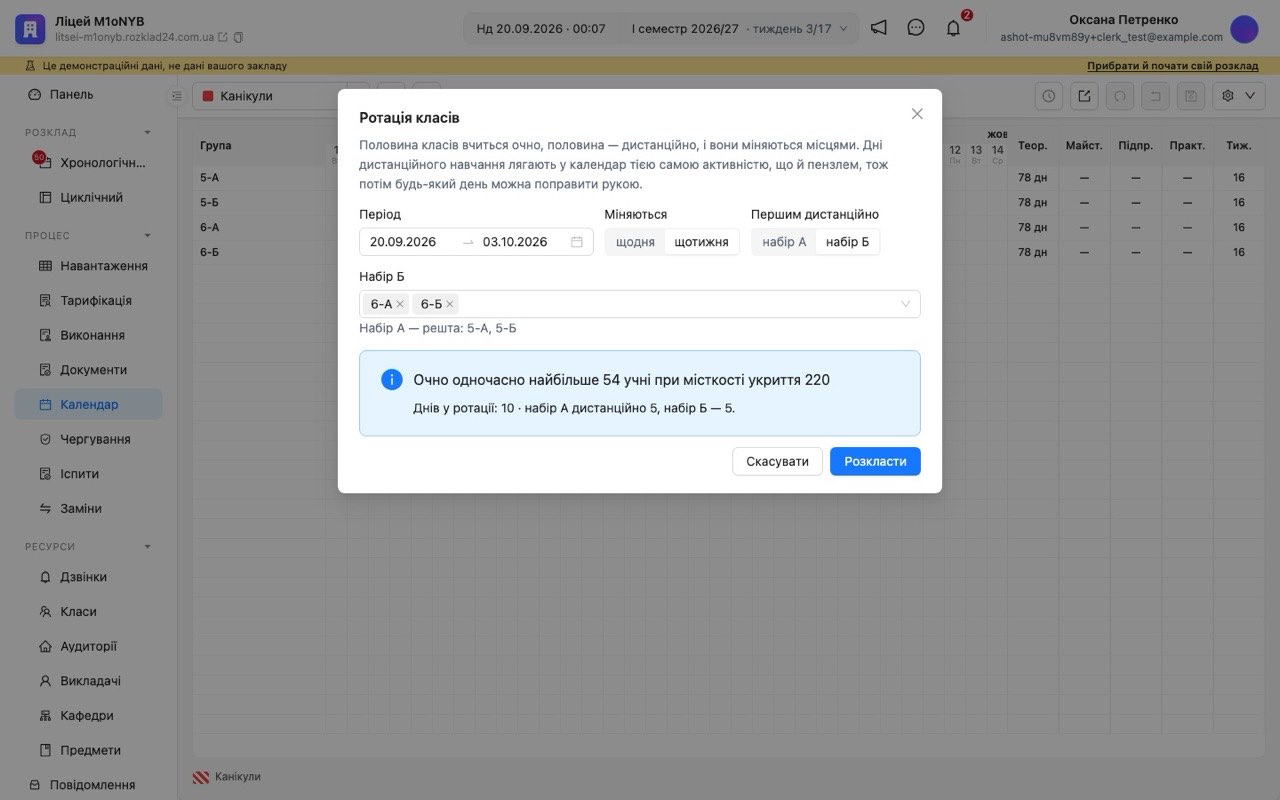Image resolution: width=1280 pixels, height=800 pixels.
Task: Collapse the ПРОЦЕС sidebar section
Action: [x=148, y=236]
